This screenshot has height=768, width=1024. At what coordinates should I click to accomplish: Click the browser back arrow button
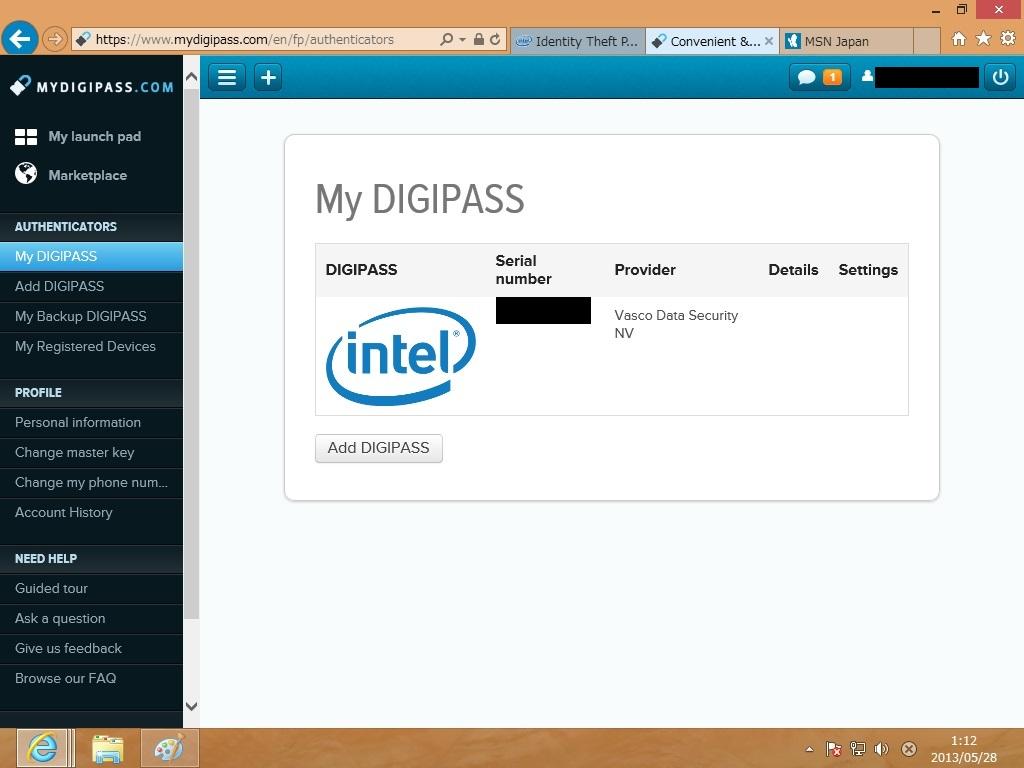click(20, 39)
